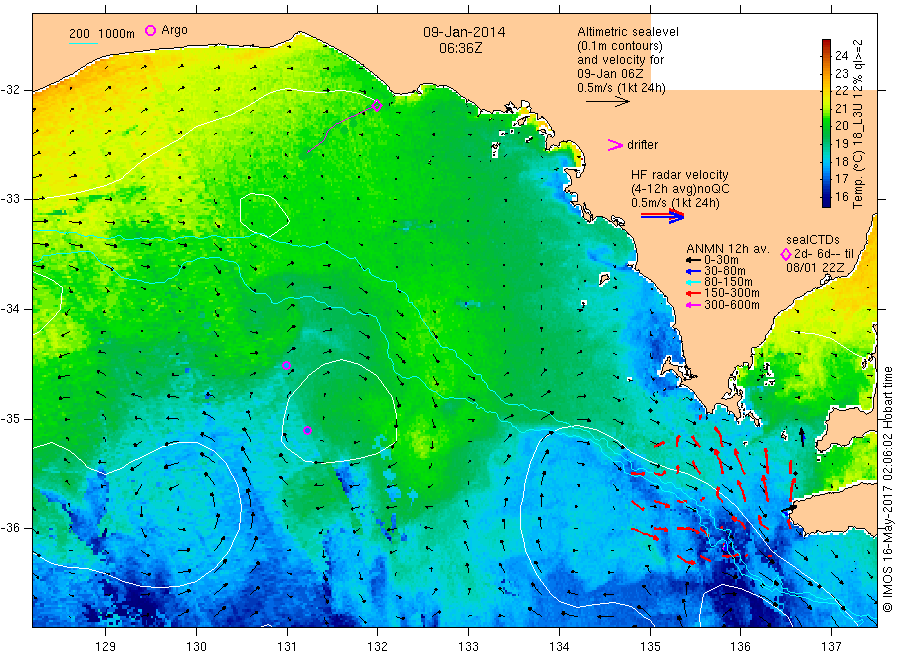Click the drifter diamond marker near 132E
This screenshot has width=900, height=660.
(x=377, y=105)
